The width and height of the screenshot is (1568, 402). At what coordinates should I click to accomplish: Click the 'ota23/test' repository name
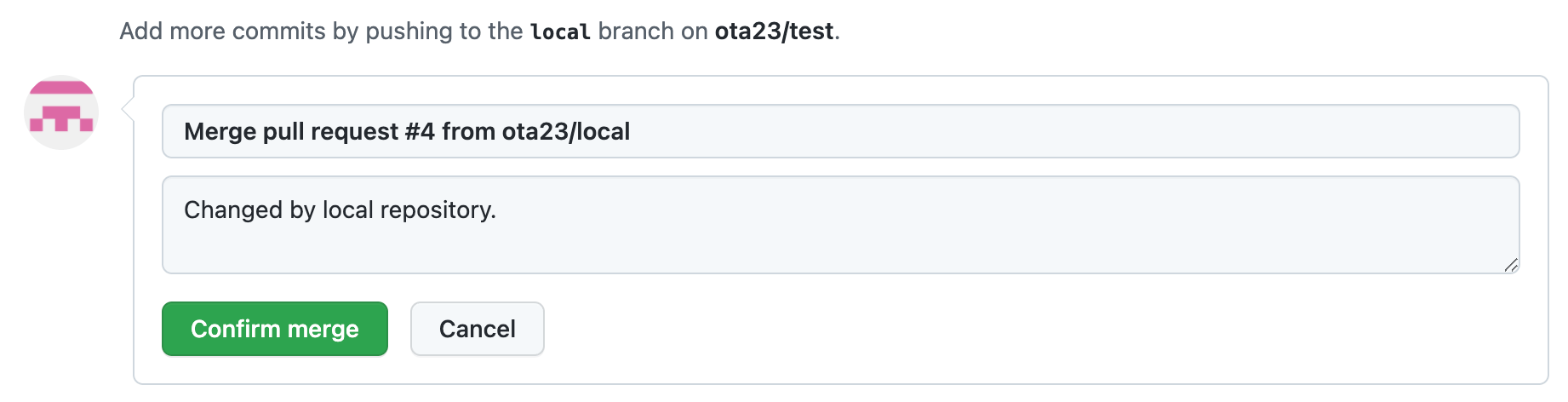[x=774, y=32]
